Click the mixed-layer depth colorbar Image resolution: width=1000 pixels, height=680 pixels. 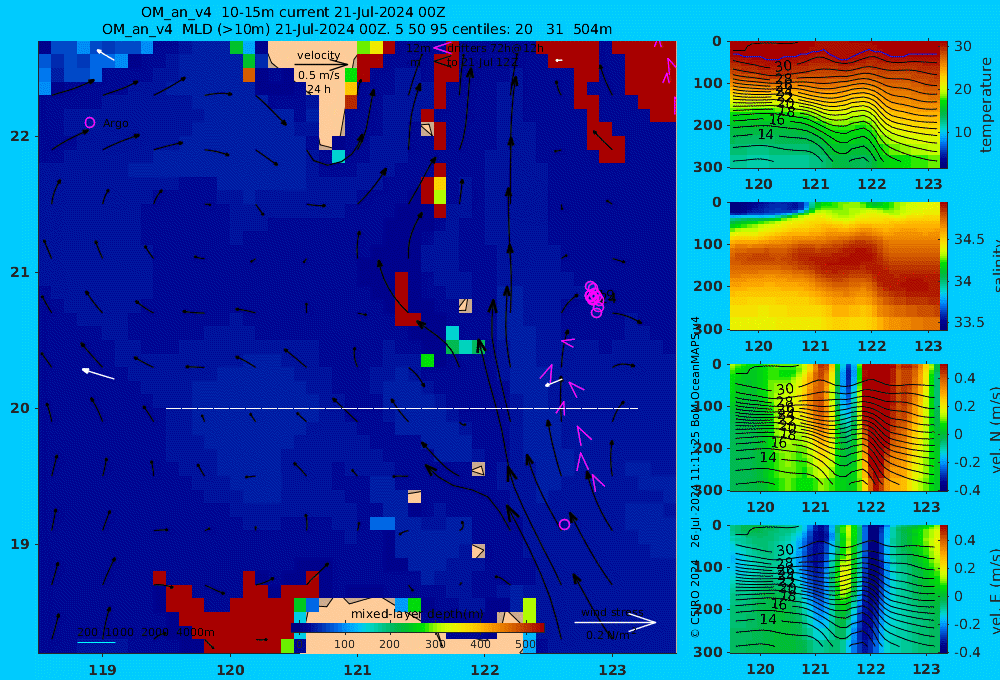point(418,628)
